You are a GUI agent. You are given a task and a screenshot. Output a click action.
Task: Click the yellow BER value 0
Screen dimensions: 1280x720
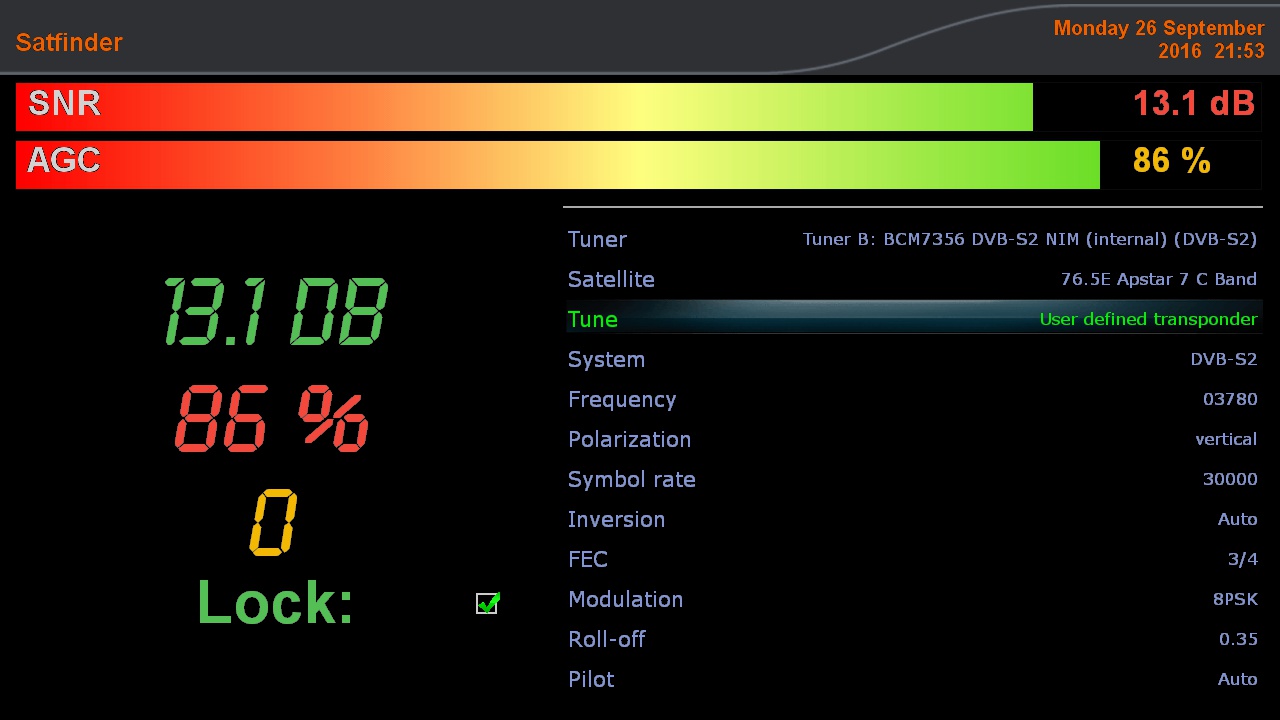tap(273, 522)
